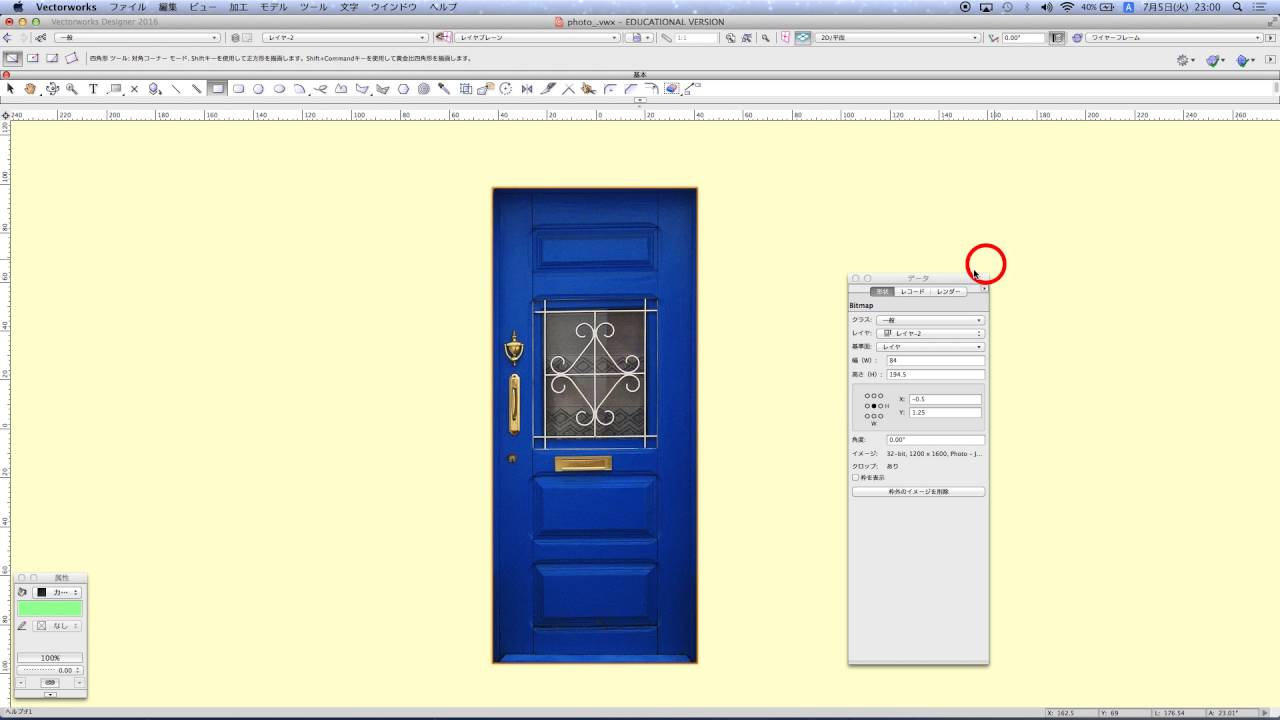Switch to the レコード tab
1280x720 pixels.
pos(912,292)
